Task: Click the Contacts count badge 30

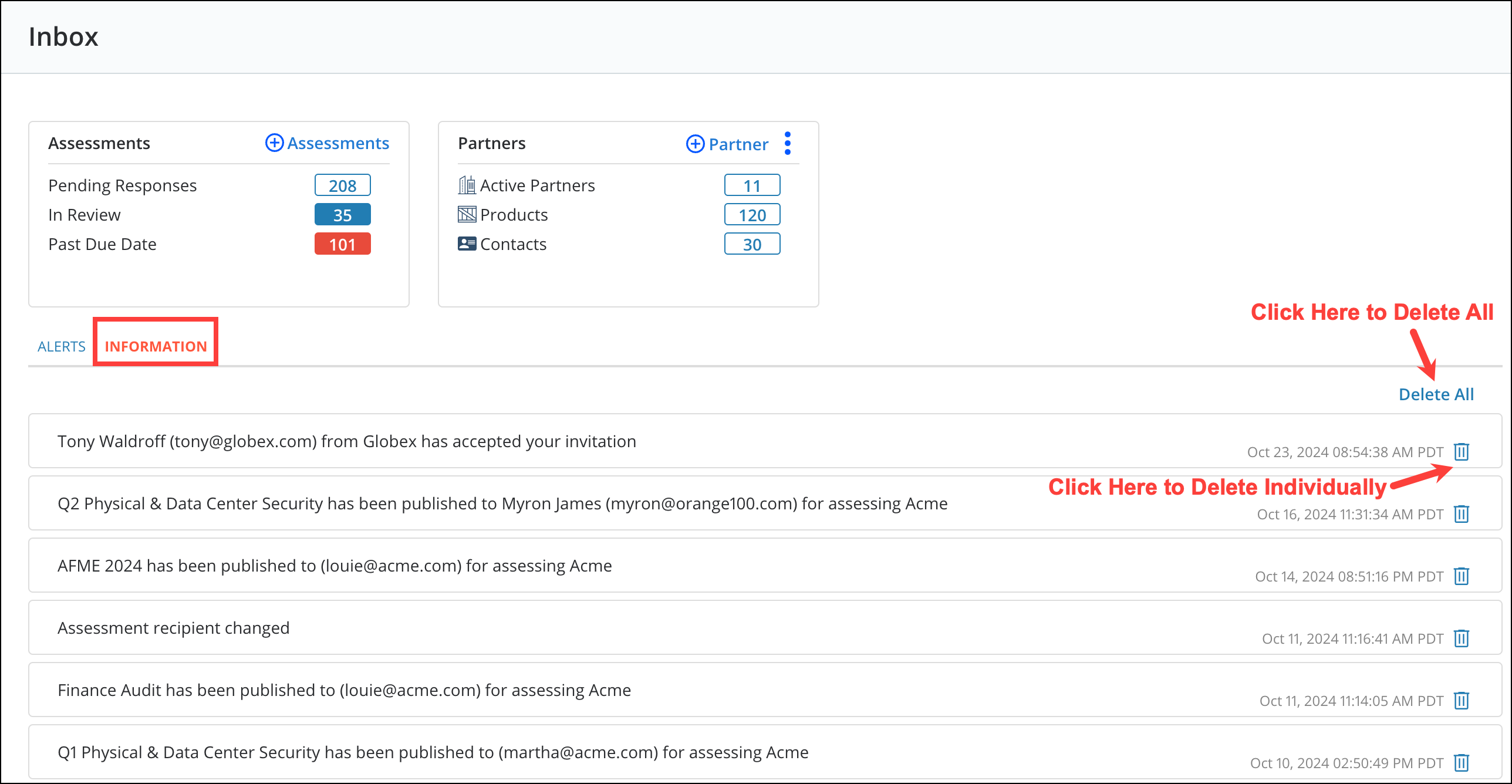Action: (x=752, y=244)
